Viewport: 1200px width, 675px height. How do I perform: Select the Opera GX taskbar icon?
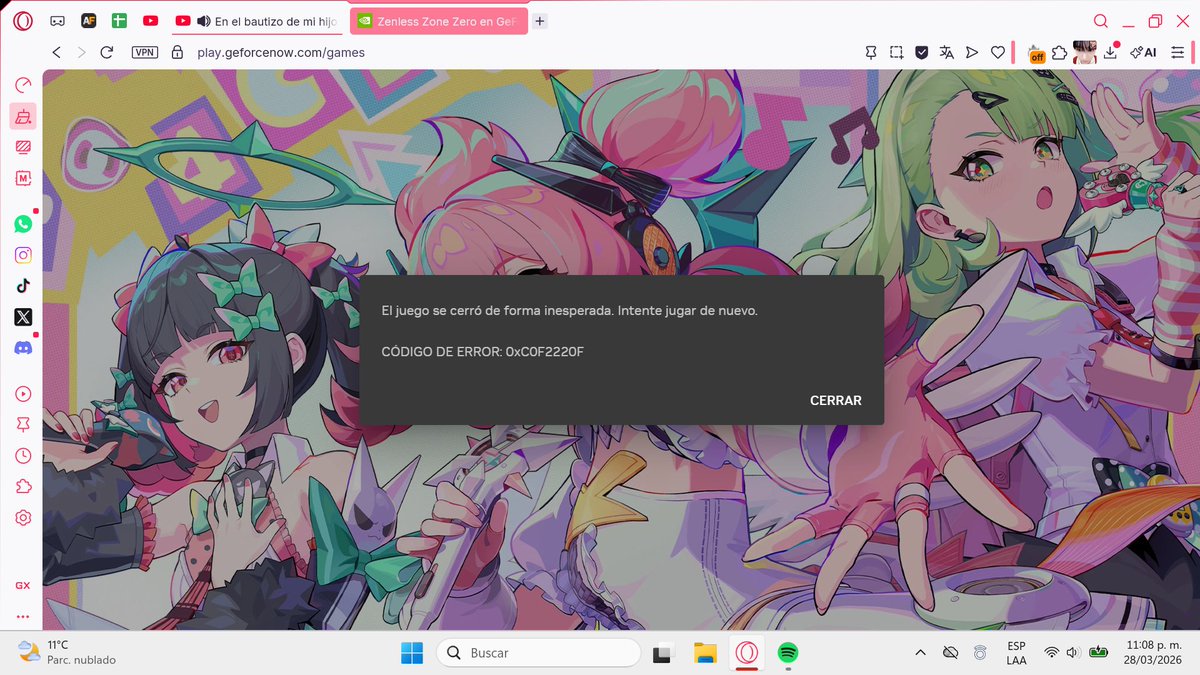pos(746,653)
